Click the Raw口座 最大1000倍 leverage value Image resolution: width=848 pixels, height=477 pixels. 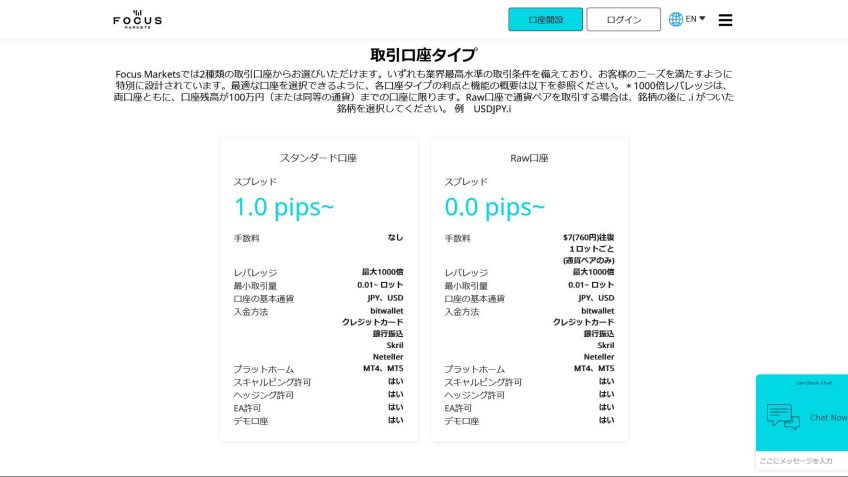click(x=593, y=272)
